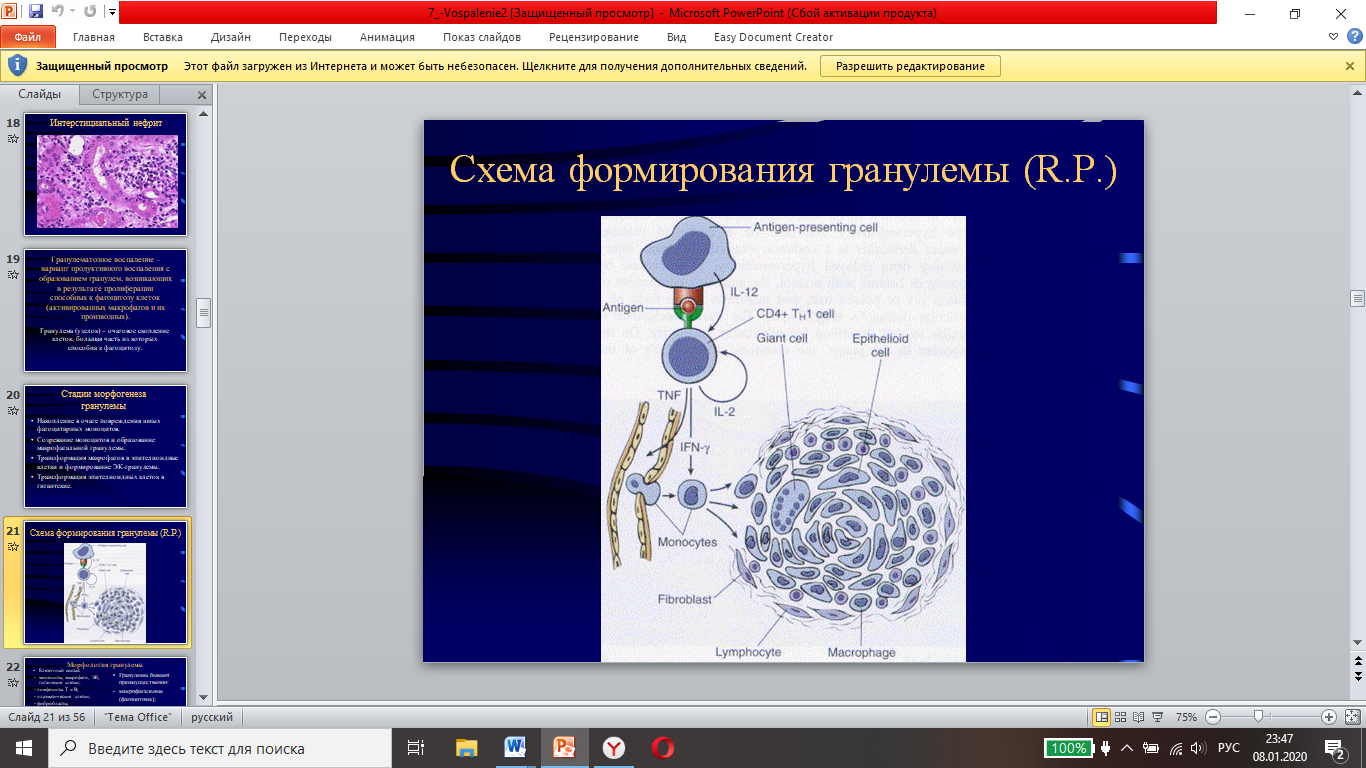Open the Рецензирование ribbon tab
Image resolution: width=1366 pixels, height=768 pixels.
(x=594, y=37)
